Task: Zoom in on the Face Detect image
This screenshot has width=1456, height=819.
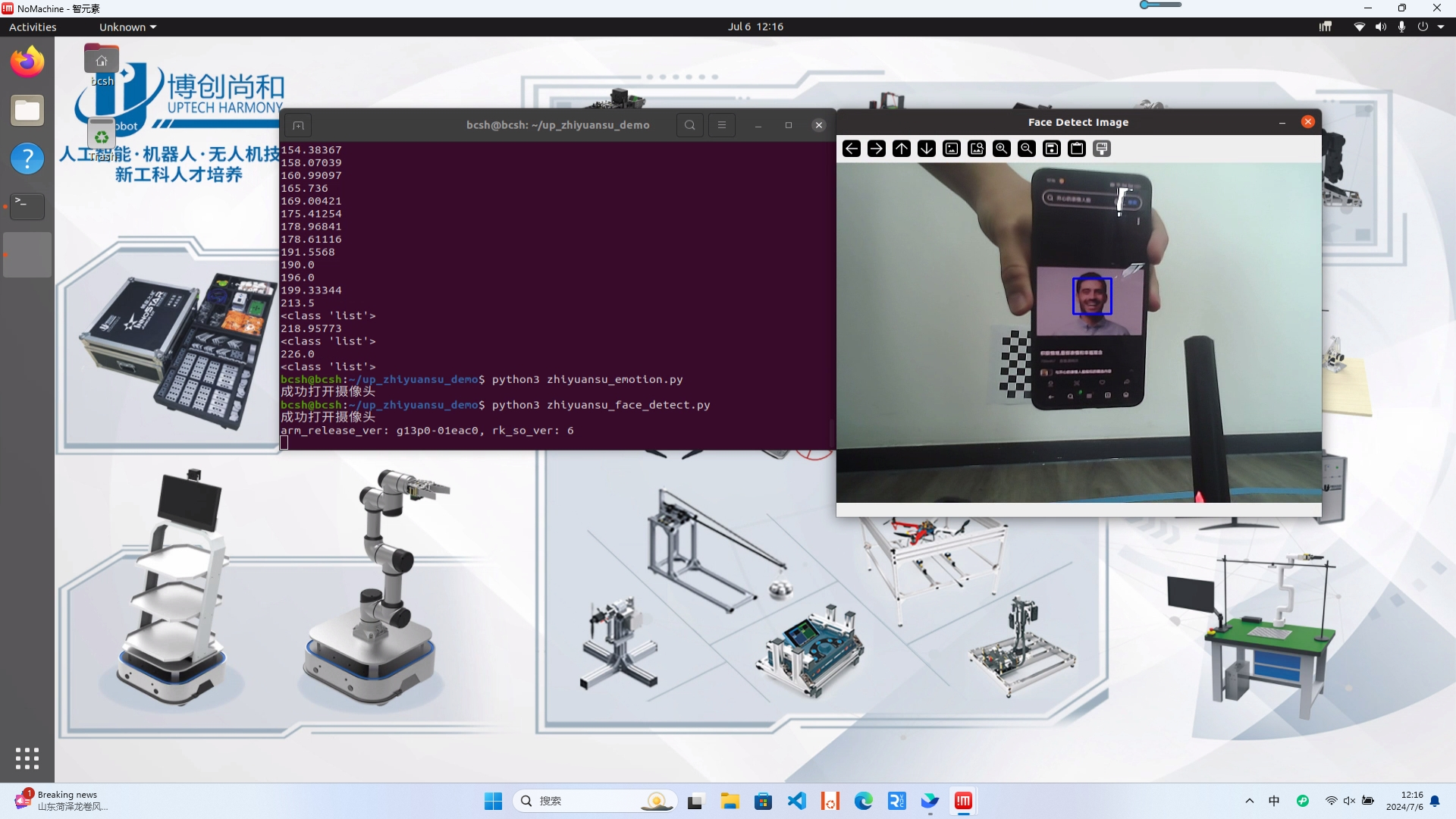Action: click(x=1002, y=149)
